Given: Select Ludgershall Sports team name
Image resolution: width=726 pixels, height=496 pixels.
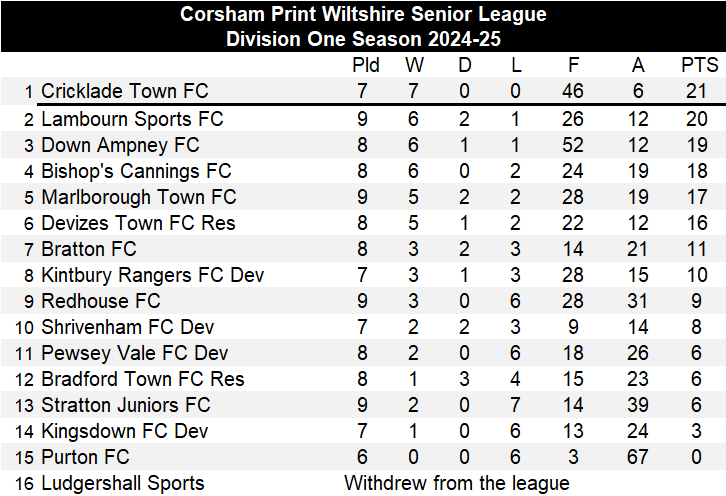Looking at the screenshot, I should point(122,484).
